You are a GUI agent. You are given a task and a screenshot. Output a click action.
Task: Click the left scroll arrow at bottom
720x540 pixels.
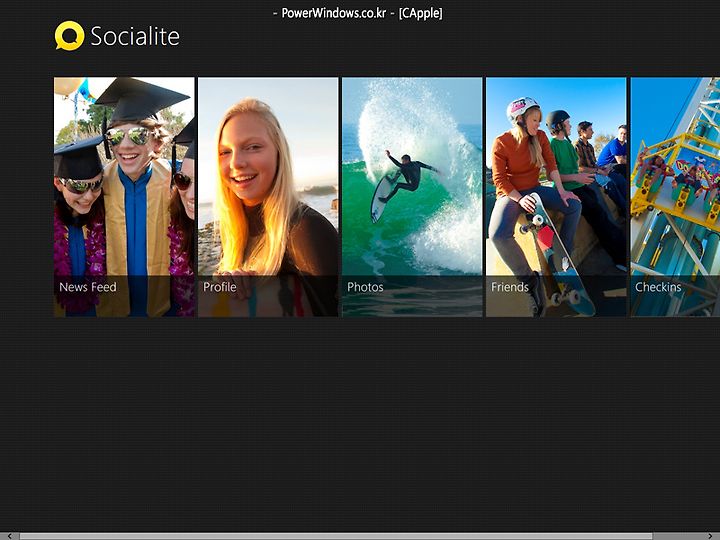point(9,536)
